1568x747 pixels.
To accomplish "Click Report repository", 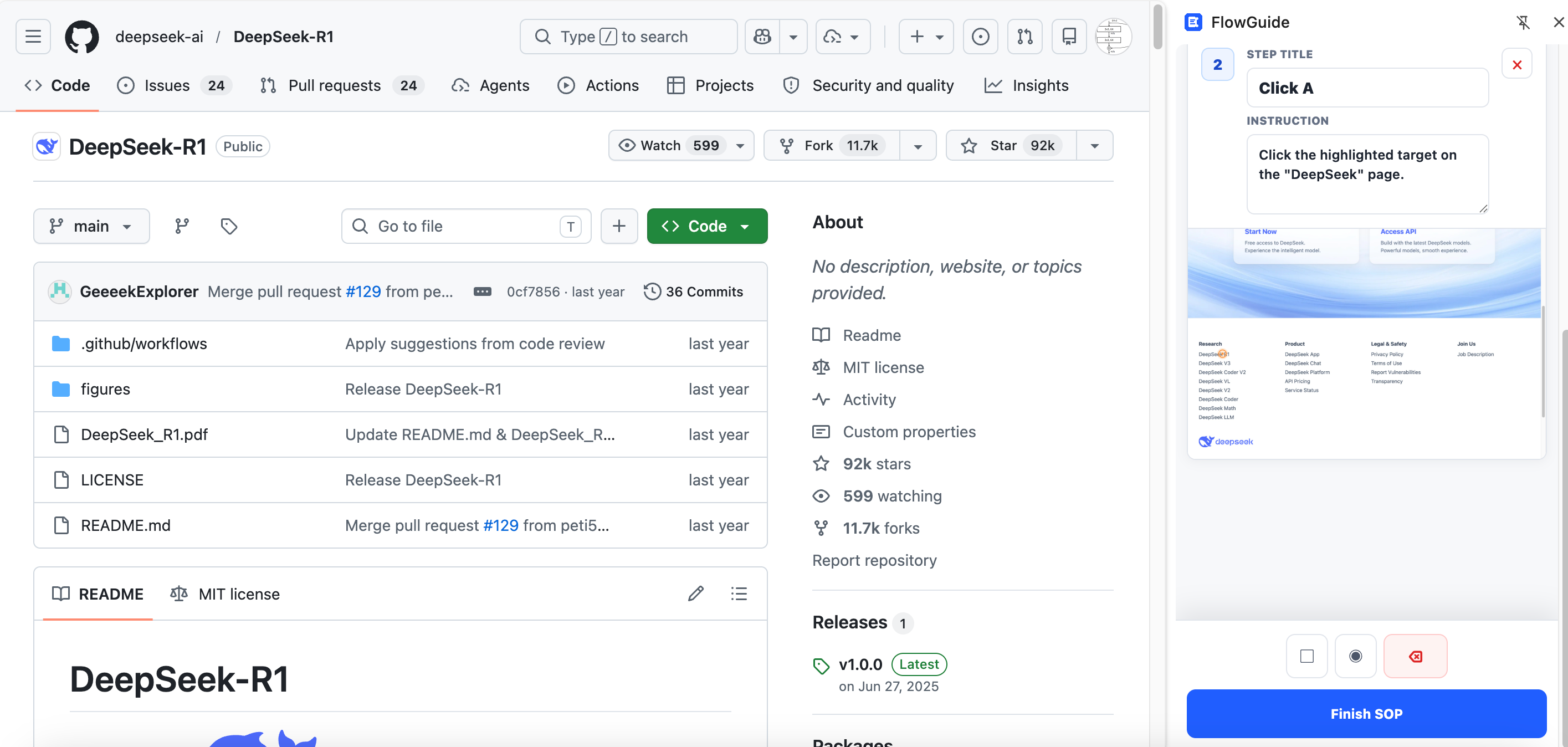I will [874, 560].
